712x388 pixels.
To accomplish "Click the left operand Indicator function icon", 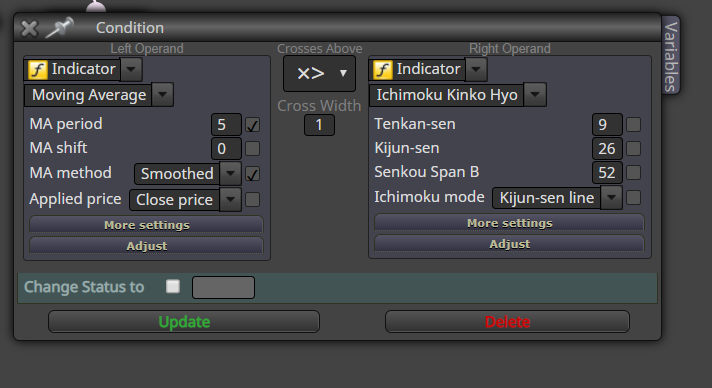I will (x=38, y=70).
